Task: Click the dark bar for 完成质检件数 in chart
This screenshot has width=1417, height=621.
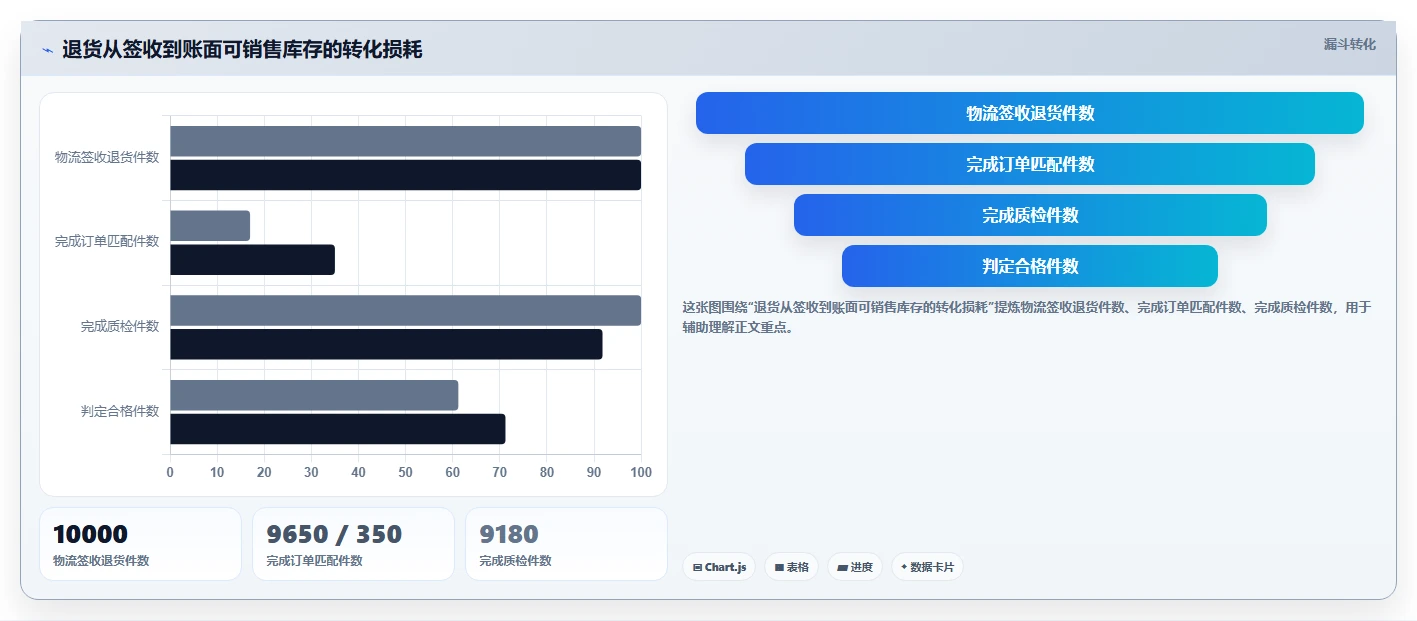Action: pos(386,344)
